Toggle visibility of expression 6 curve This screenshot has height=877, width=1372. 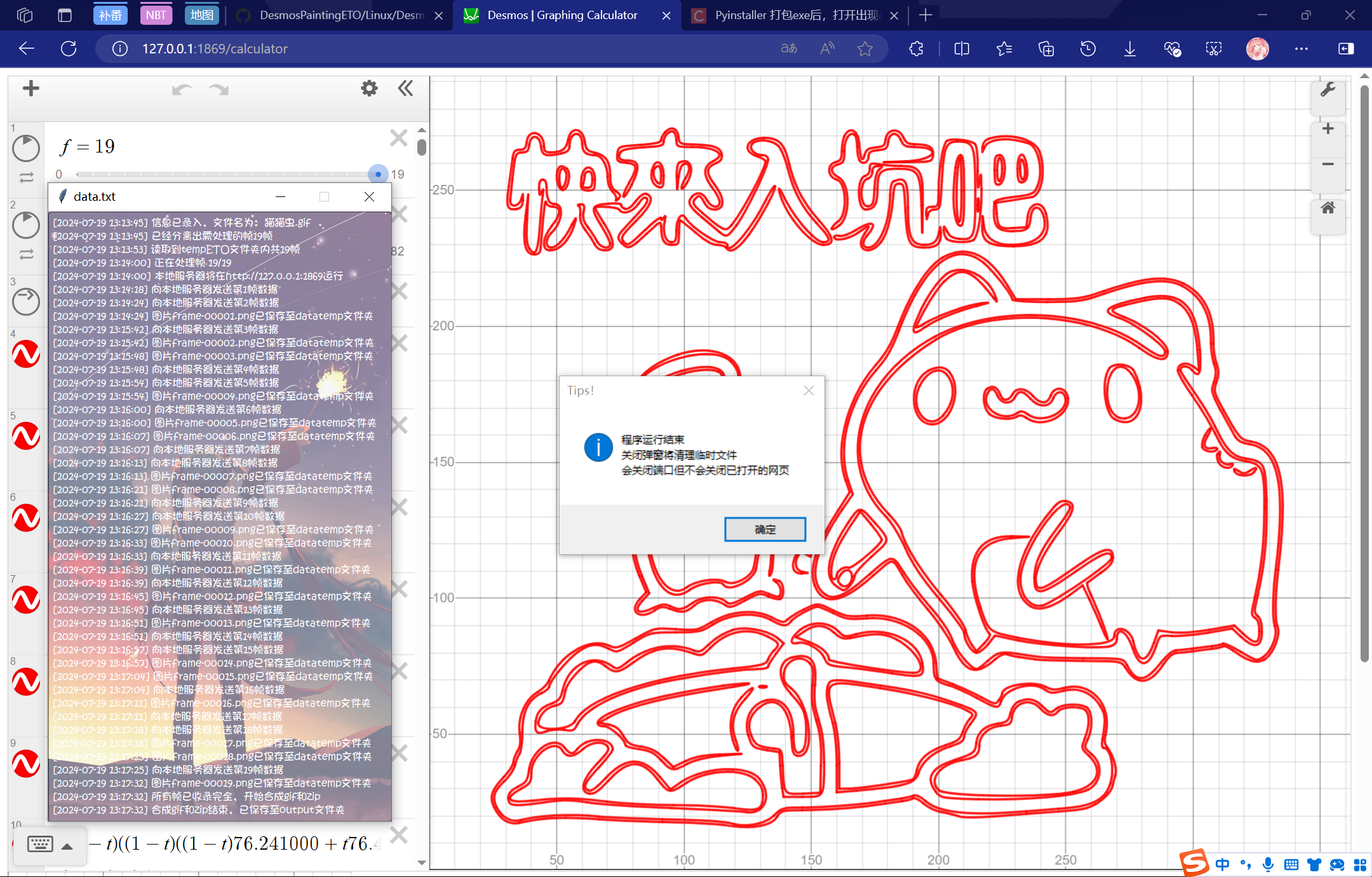26,518
